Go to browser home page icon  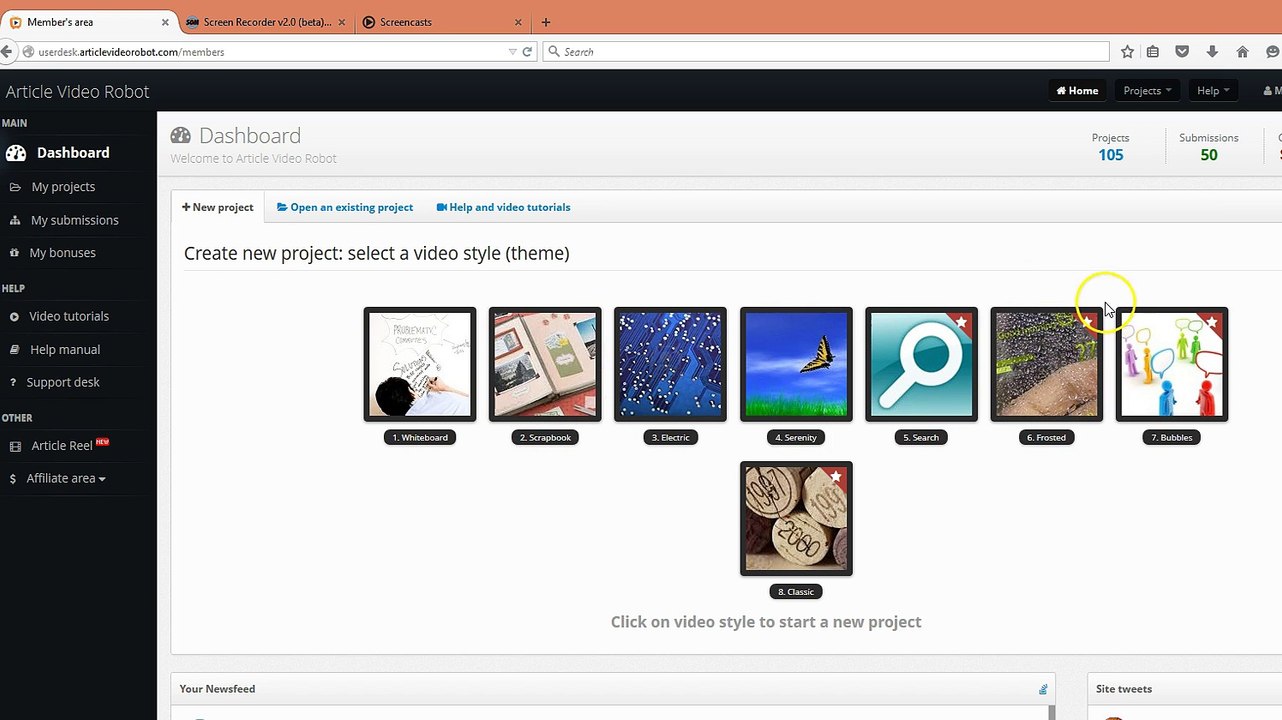pyautogui.click(x=1242, y=52)
